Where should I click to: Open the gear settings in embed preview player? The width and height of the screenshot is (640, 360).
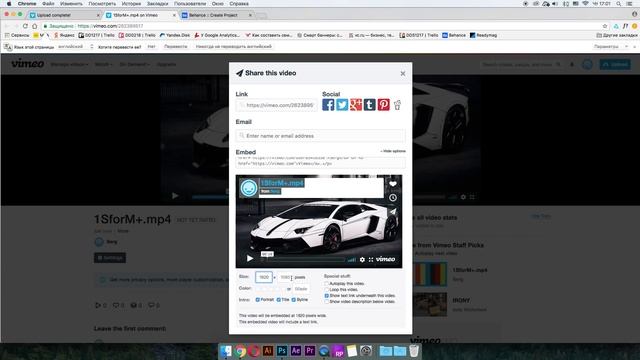[x=362, y=260]
